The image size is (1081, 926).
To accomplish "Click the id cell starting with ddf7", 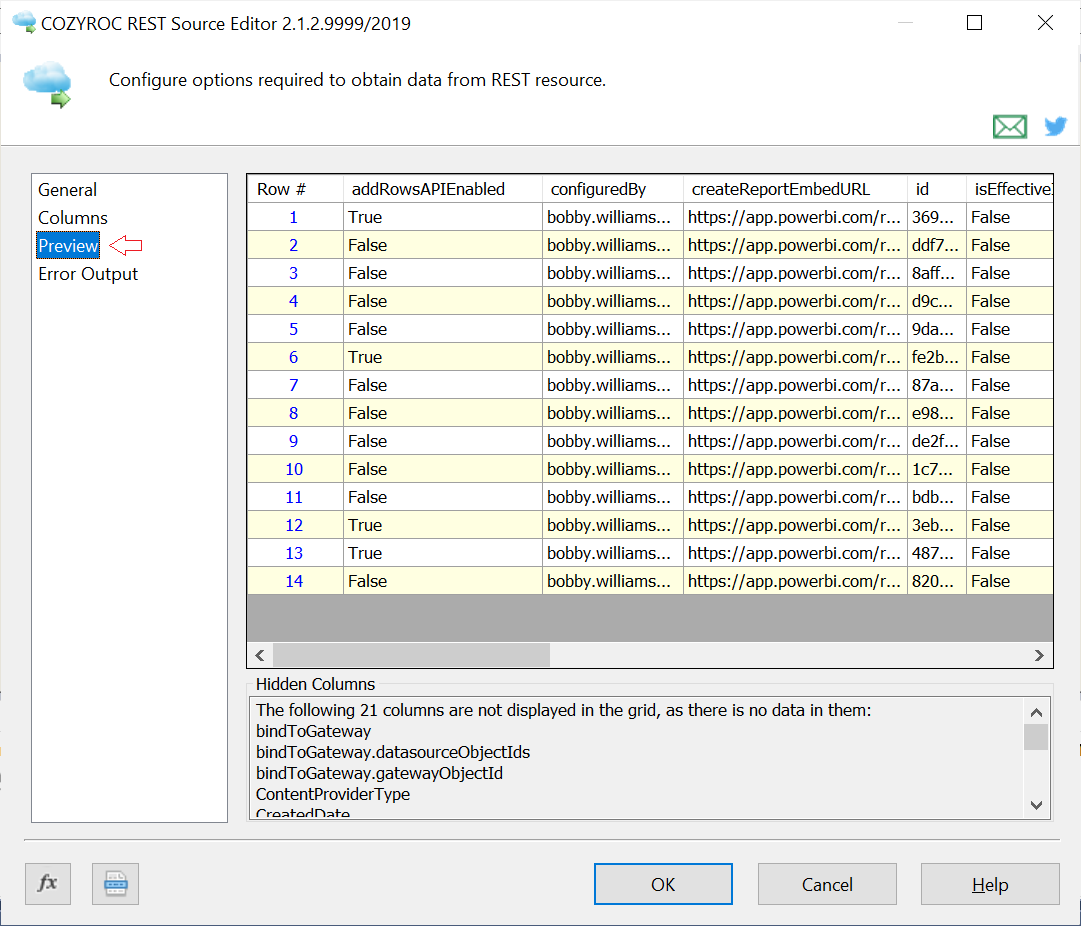I will [x=936, y=245].
